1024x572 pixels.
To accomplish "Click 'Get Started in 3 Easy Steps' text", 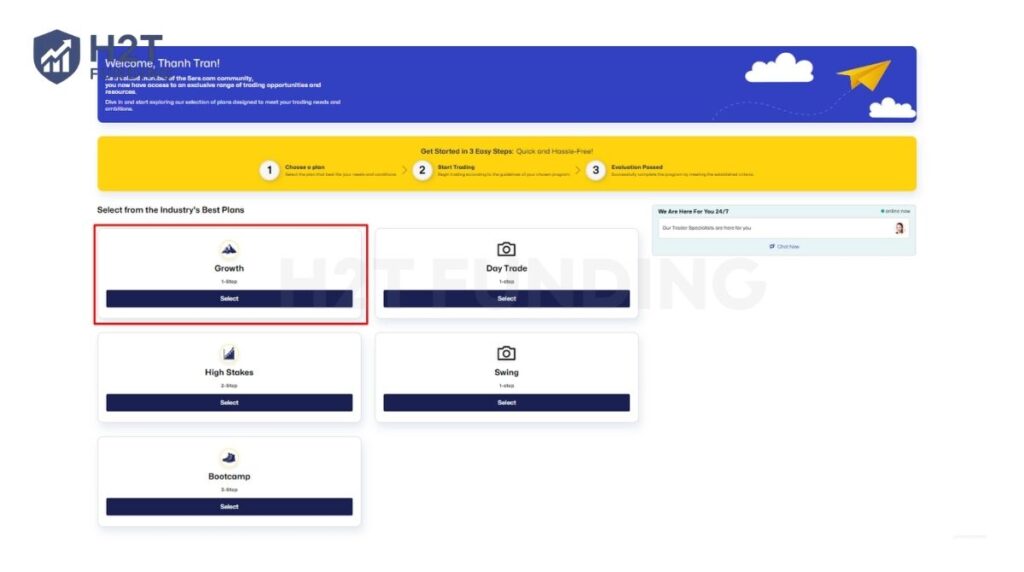I will pos(467,151).
